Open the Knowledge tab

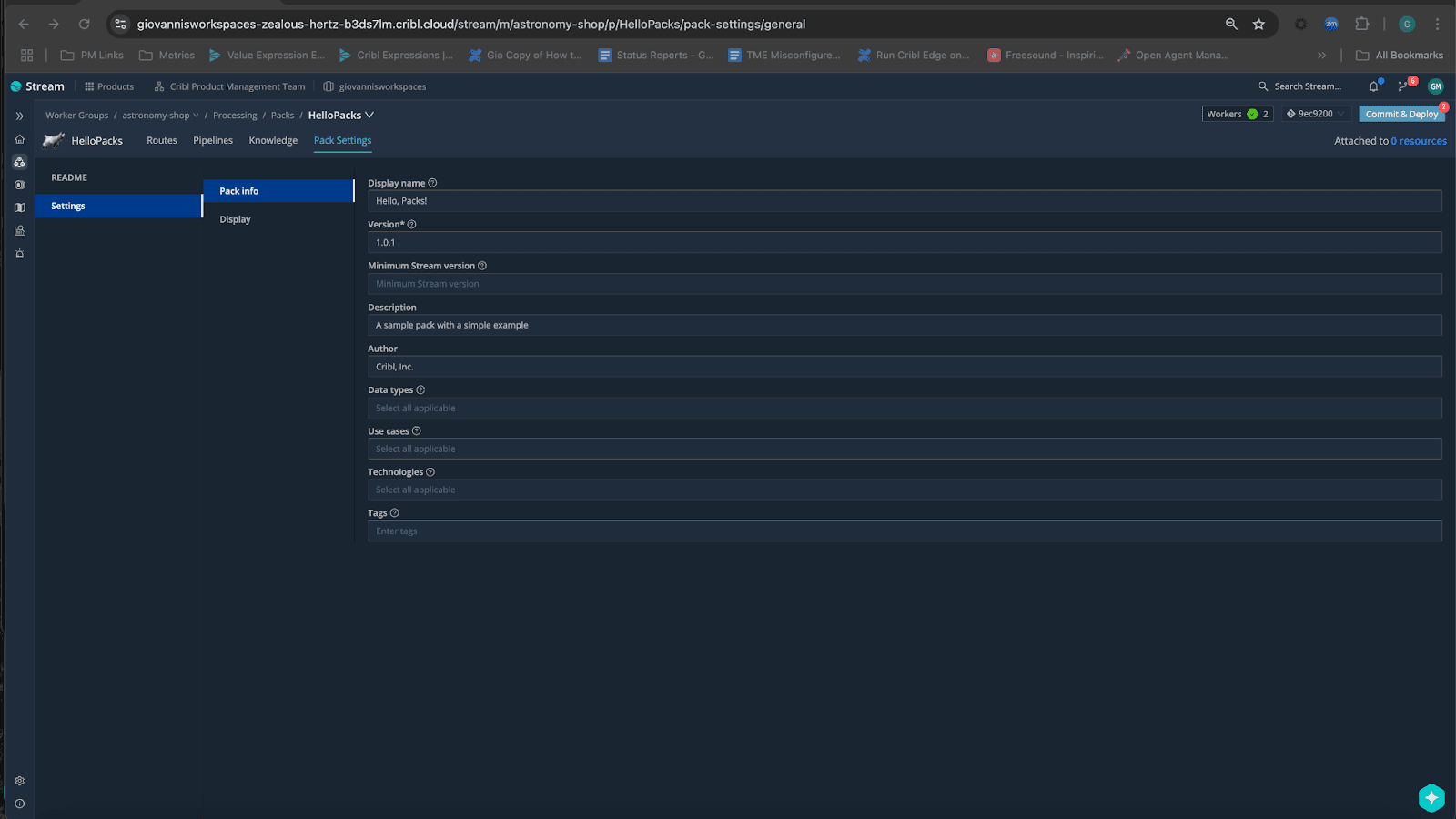273,140
